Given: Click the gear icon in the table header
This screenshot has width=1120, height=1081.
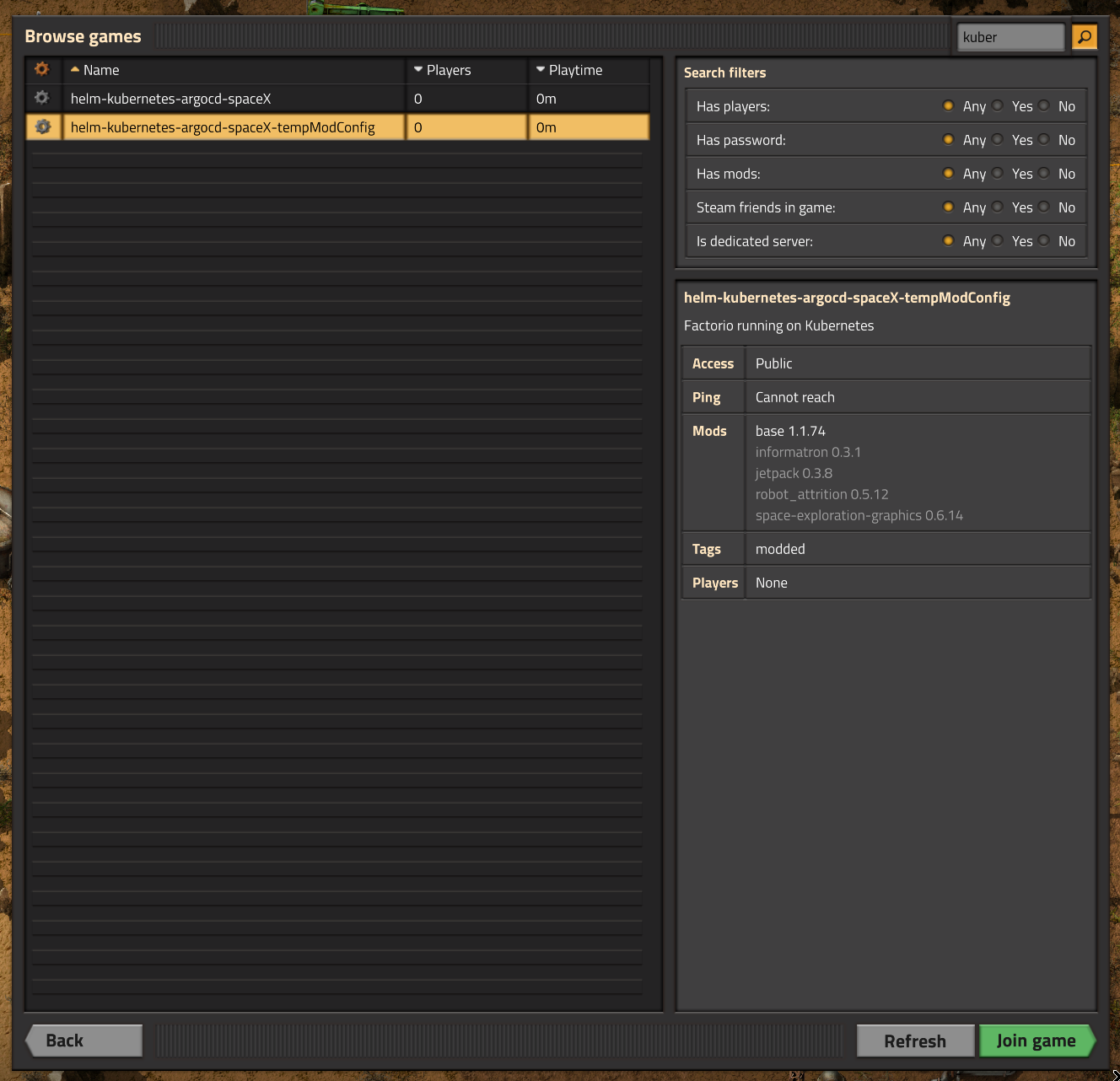Looking at the screenshot, I should coord(41,69).
